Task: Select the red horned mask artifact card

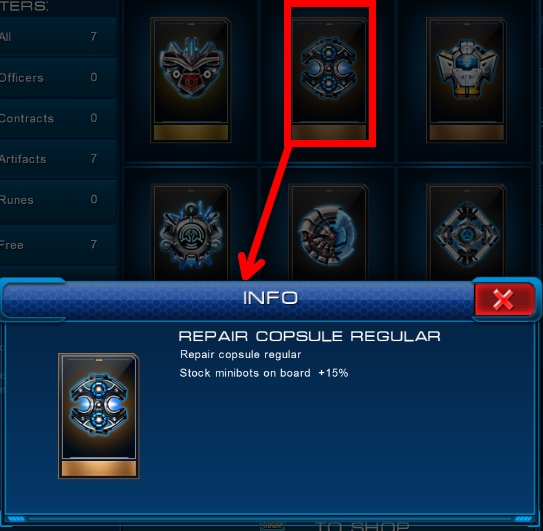Action: click(190, 80)
